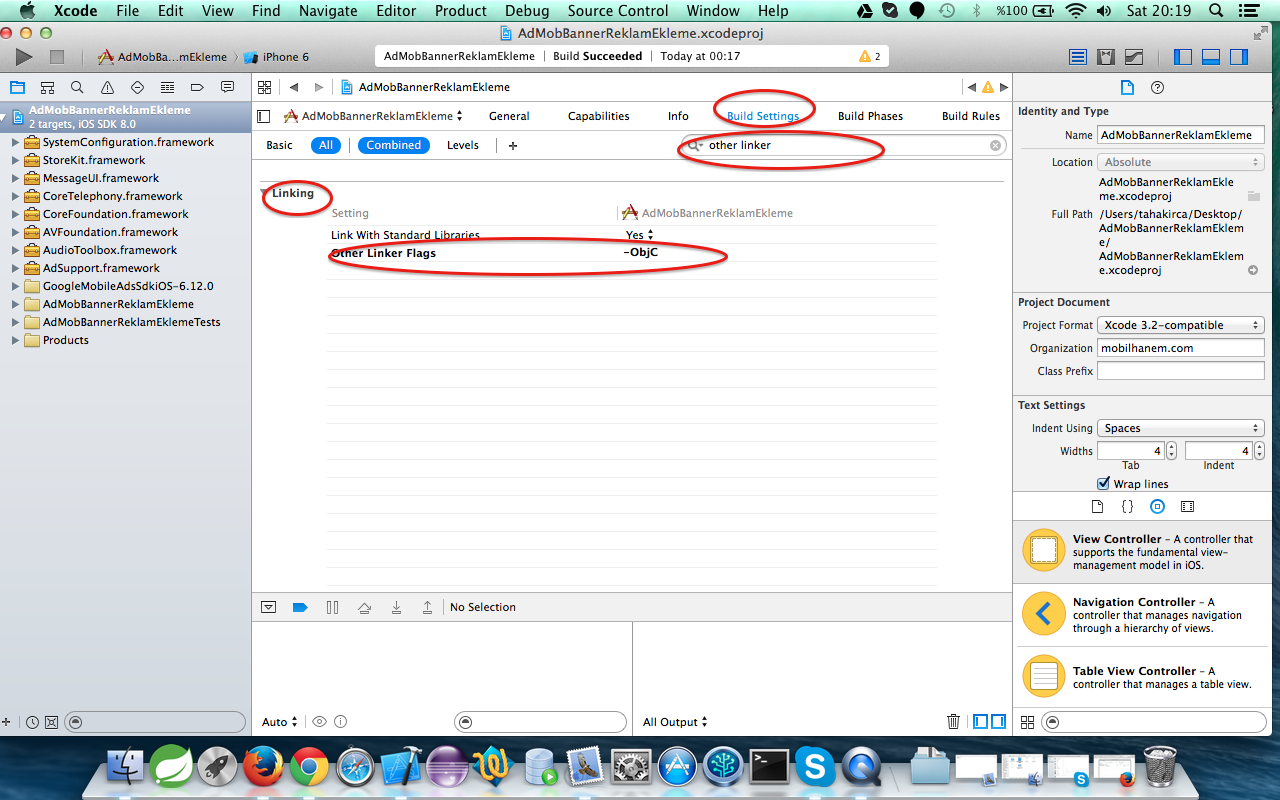Select the Assistant editor icon
This screenshot has width=1280, height=800.
coord(1106,57)
